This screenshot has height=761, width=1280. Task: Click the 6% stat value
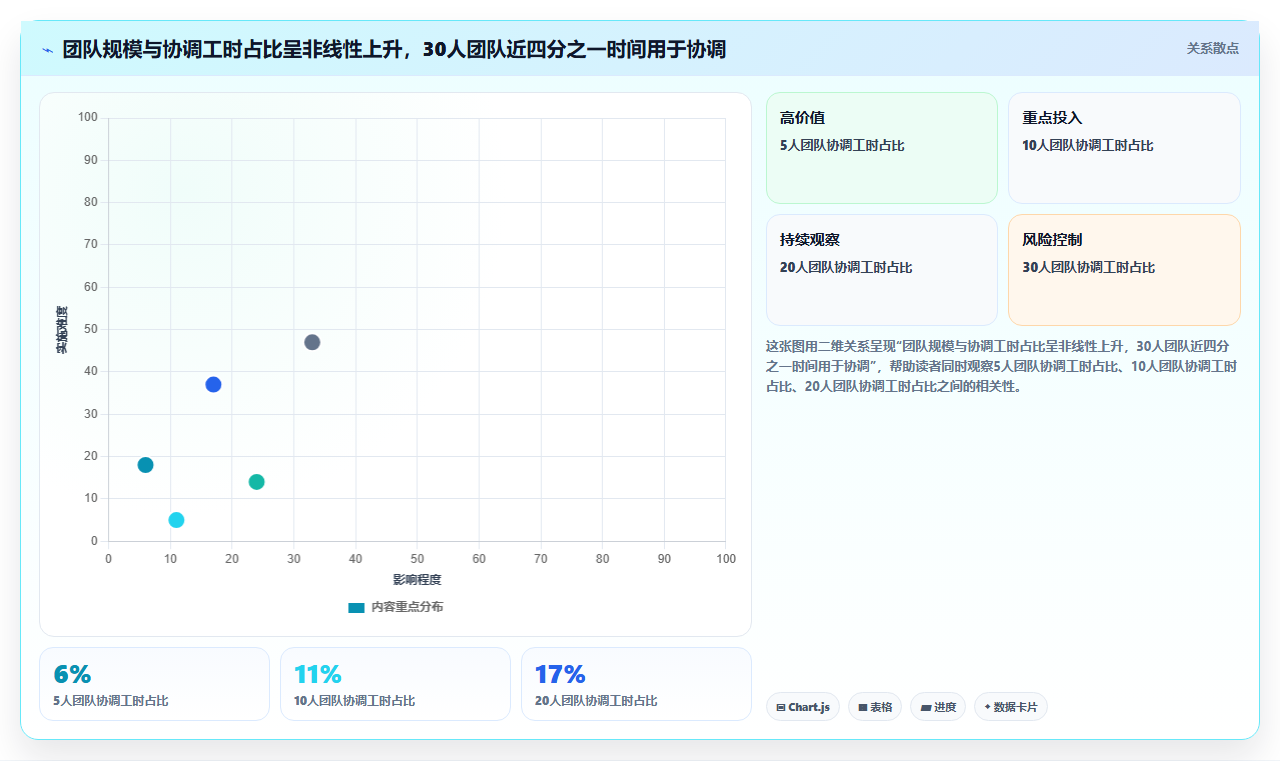[72, 674]
